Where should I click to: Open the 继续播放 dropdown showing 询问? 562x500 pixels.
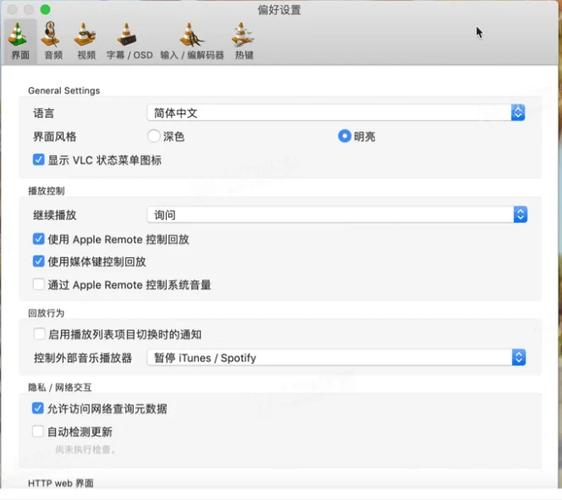pyautogui.click(x=337, y=215)
